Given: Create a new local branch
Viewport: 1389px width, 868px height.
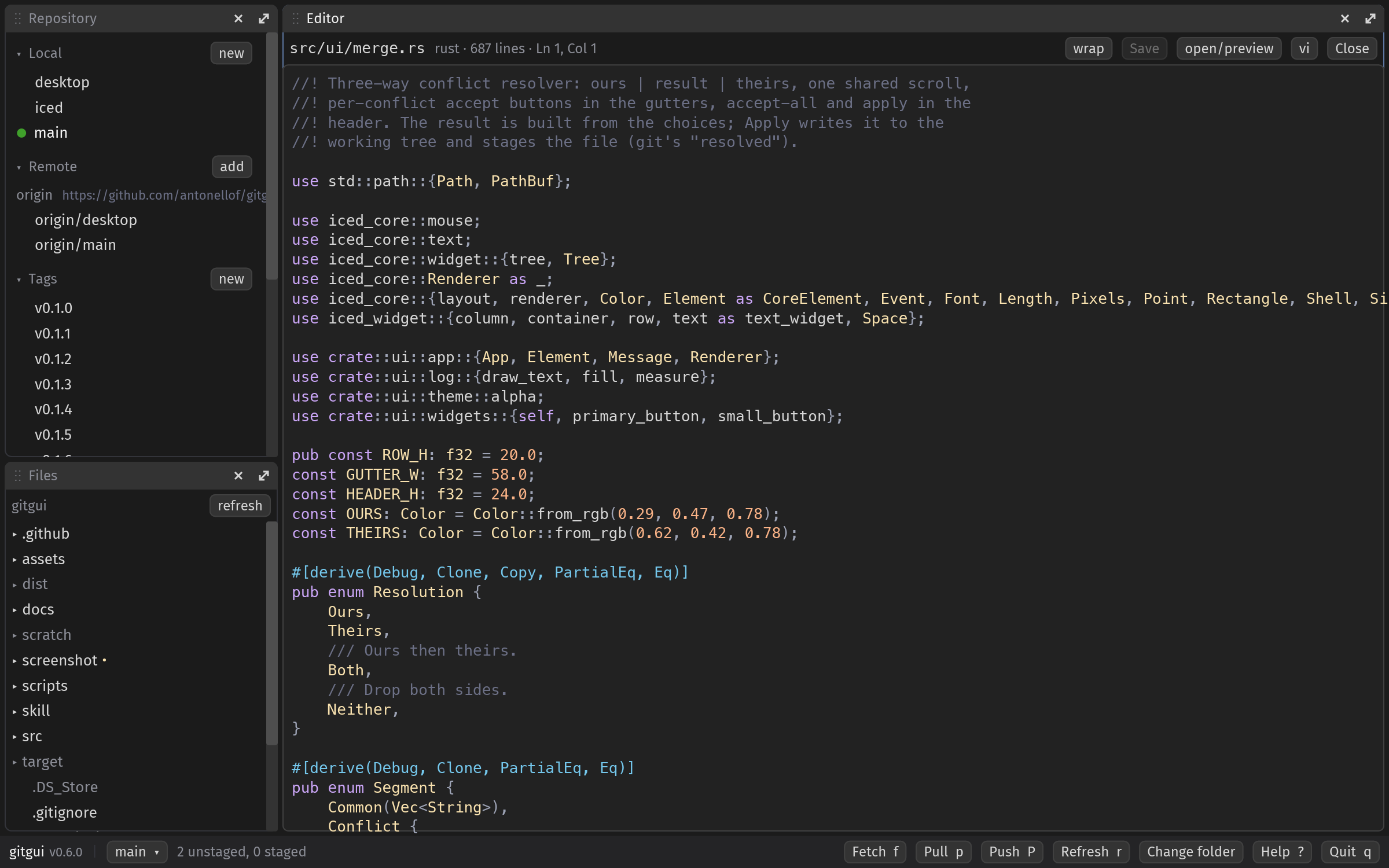Looking at the screenshot, I should point(231,53).
